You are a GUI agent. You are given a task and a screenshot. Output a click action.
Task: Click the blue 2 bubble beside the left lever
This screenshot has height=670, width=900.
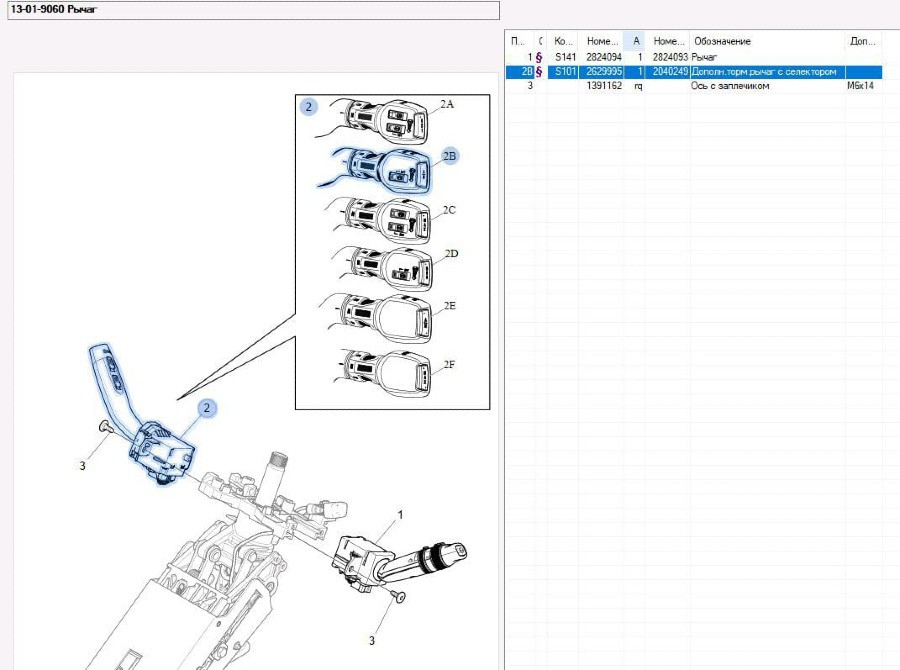[207, 408]
